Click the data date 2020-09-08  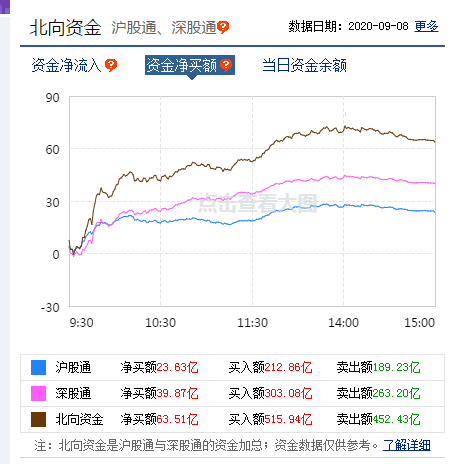point(378,26)
